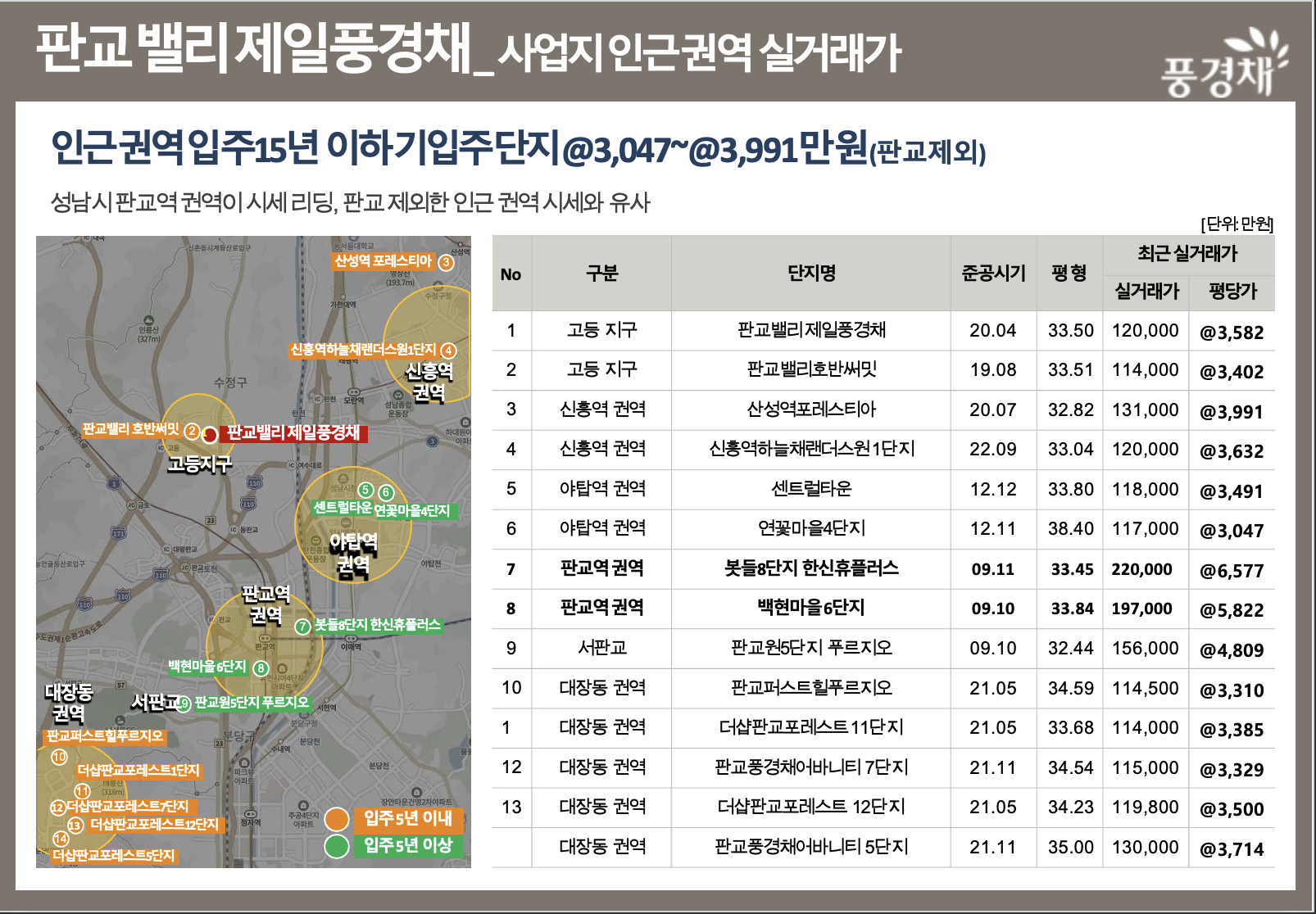Viewport: 1316px width, 914px height.
Task: Click the @3,991 cell for 산성역포레스티아
Action: pos(1232,411)
